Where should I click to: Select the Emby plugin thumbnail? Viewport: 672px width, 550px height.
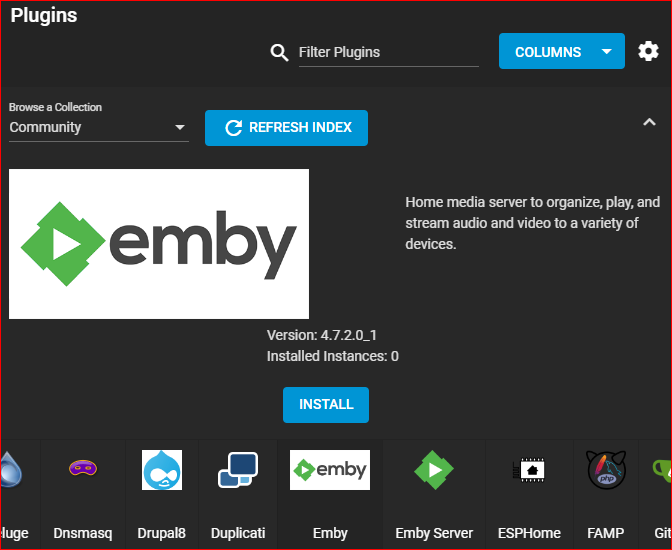pos(330,470)
